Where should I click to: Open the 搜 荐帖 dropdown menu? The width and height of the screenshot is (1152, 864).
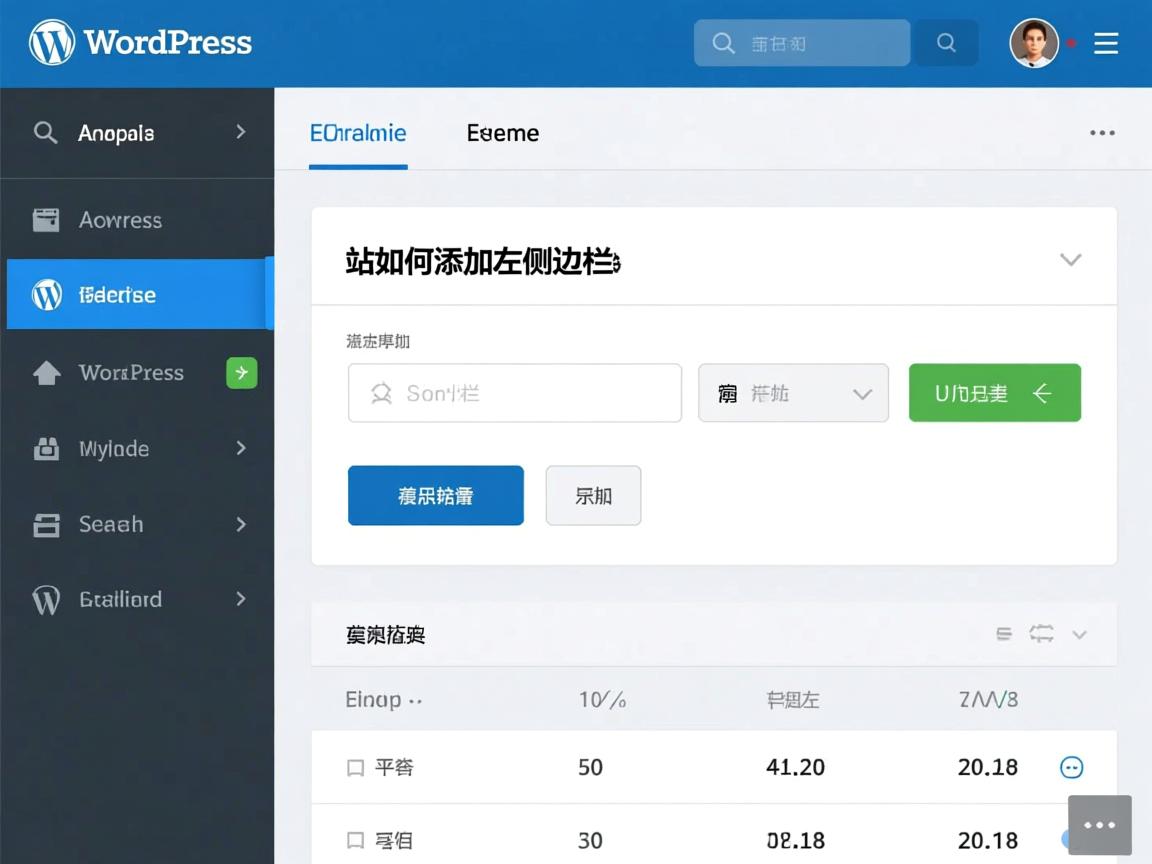pos(793,393)
